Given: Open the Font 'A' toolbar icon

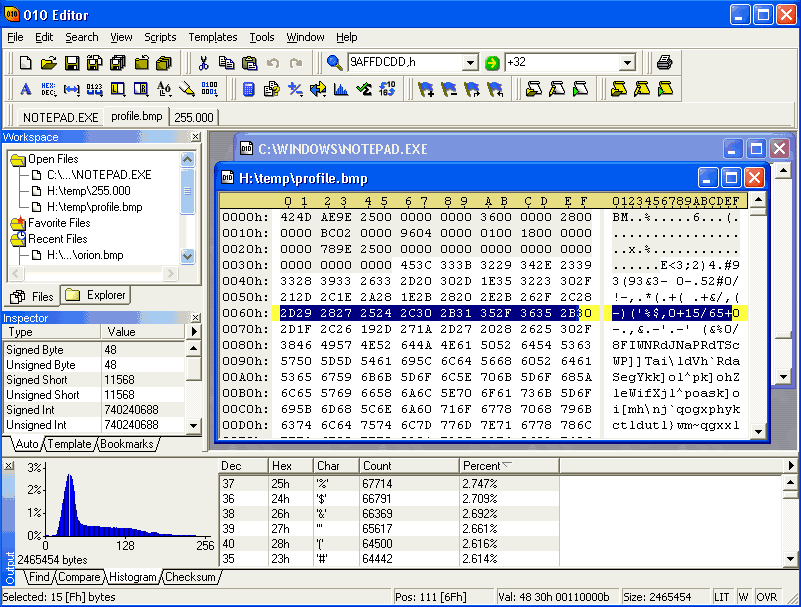Looking at the screenshot, I should (26, 89).
